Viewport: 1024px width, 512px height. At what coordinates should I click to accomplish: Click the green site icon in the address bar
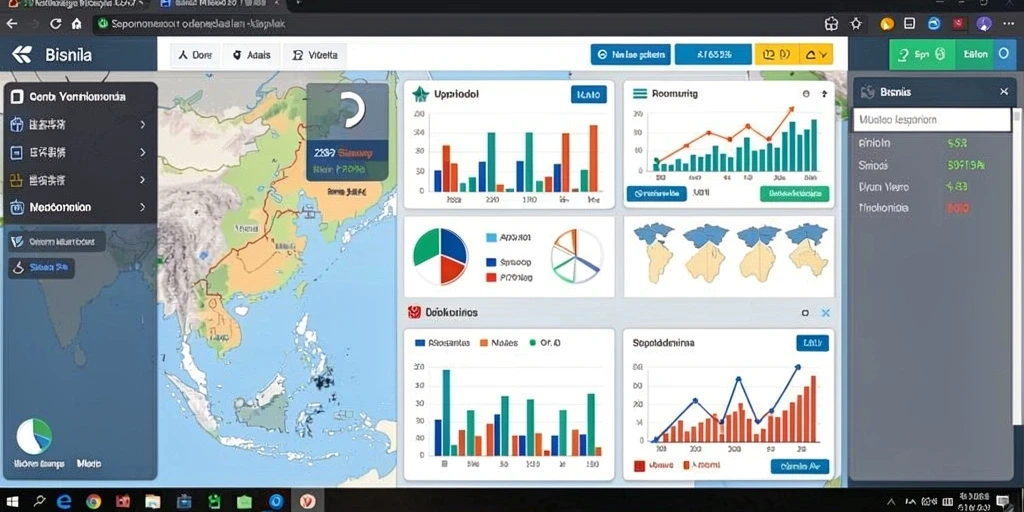[101, 24]
